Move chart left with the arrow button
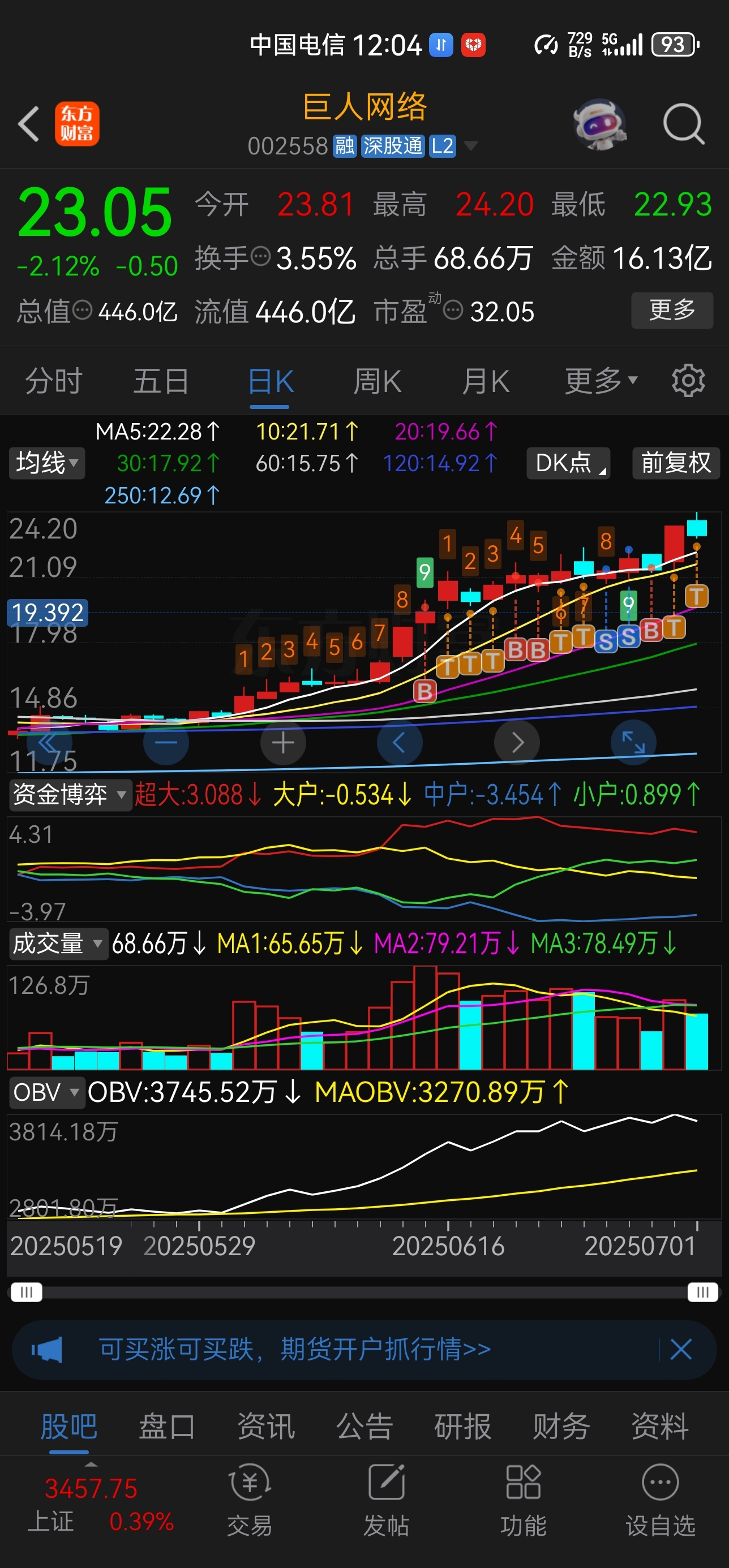The image size is (729, 1568). [x=400, y=743]
